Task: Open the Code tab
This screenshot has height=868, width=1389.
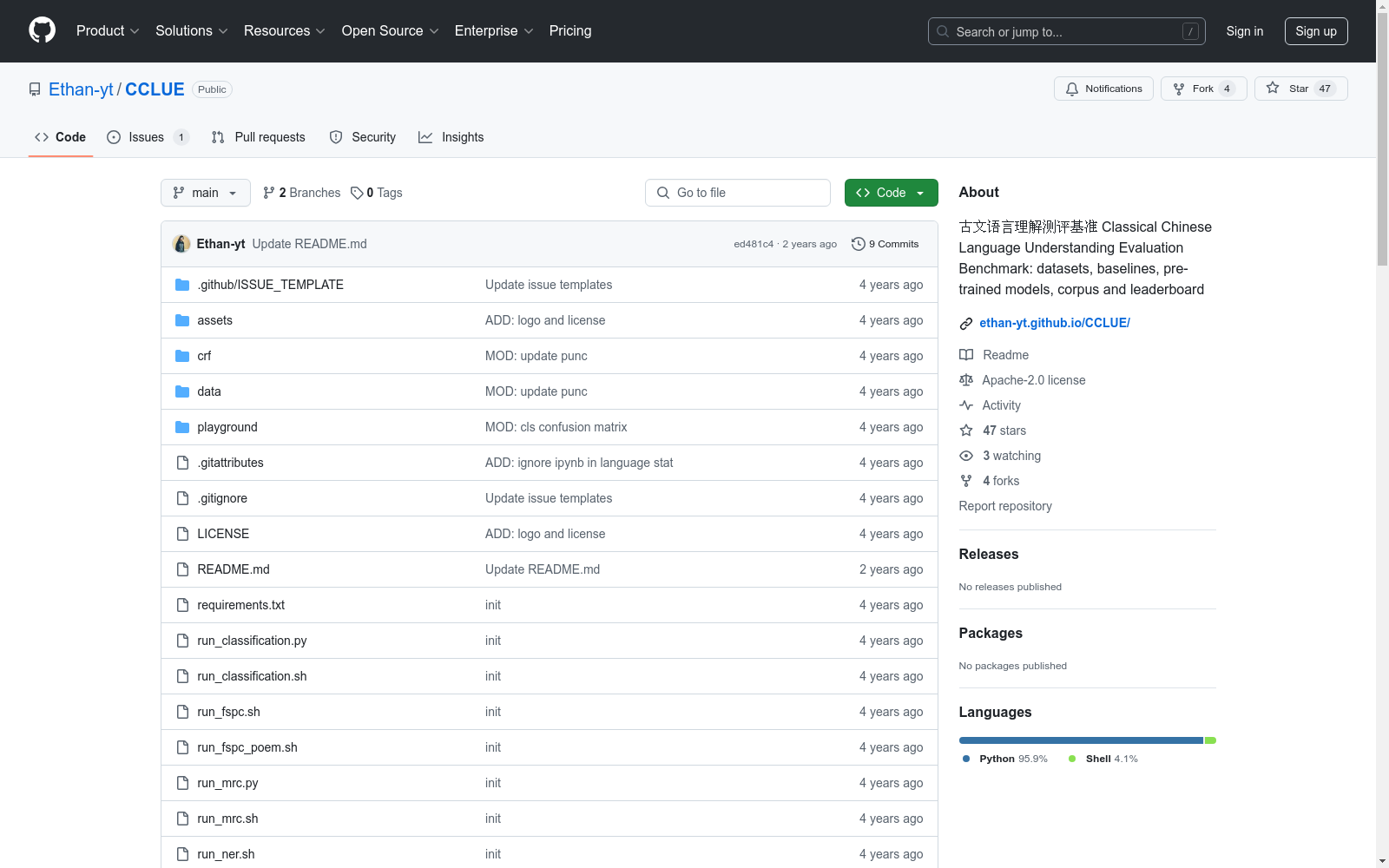Action: tap(61, 137)
